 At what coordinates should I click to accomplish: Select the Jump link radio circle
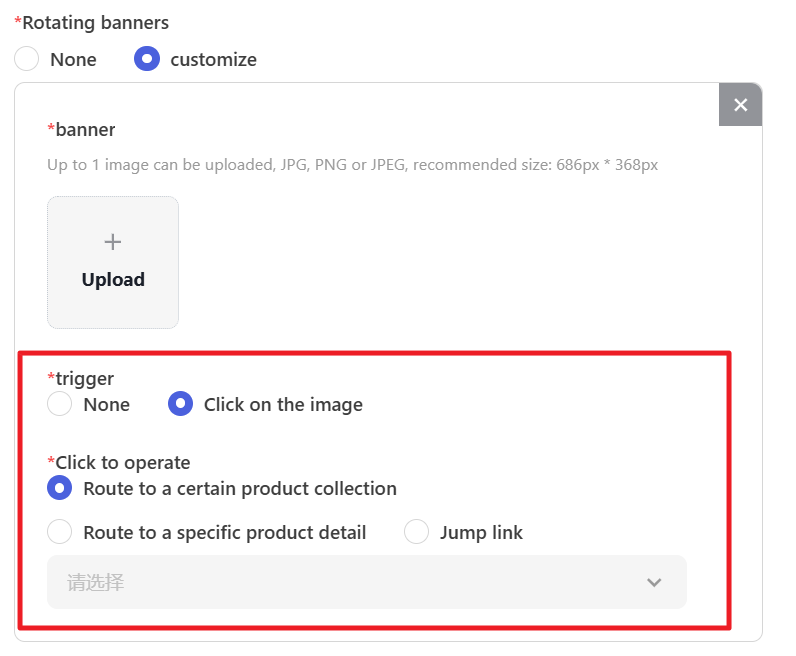(x=416, y=532)
